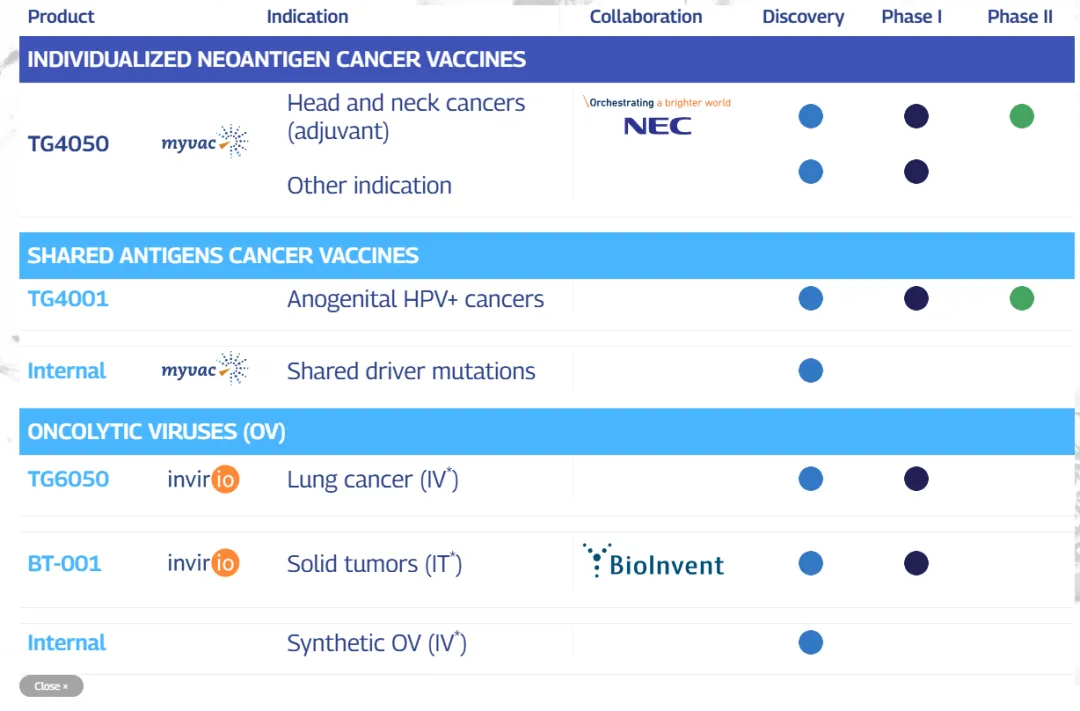The image size is (1080, 711).
Task: Click the myvac logo for shared driver mutations
Action: click(205, 370)
